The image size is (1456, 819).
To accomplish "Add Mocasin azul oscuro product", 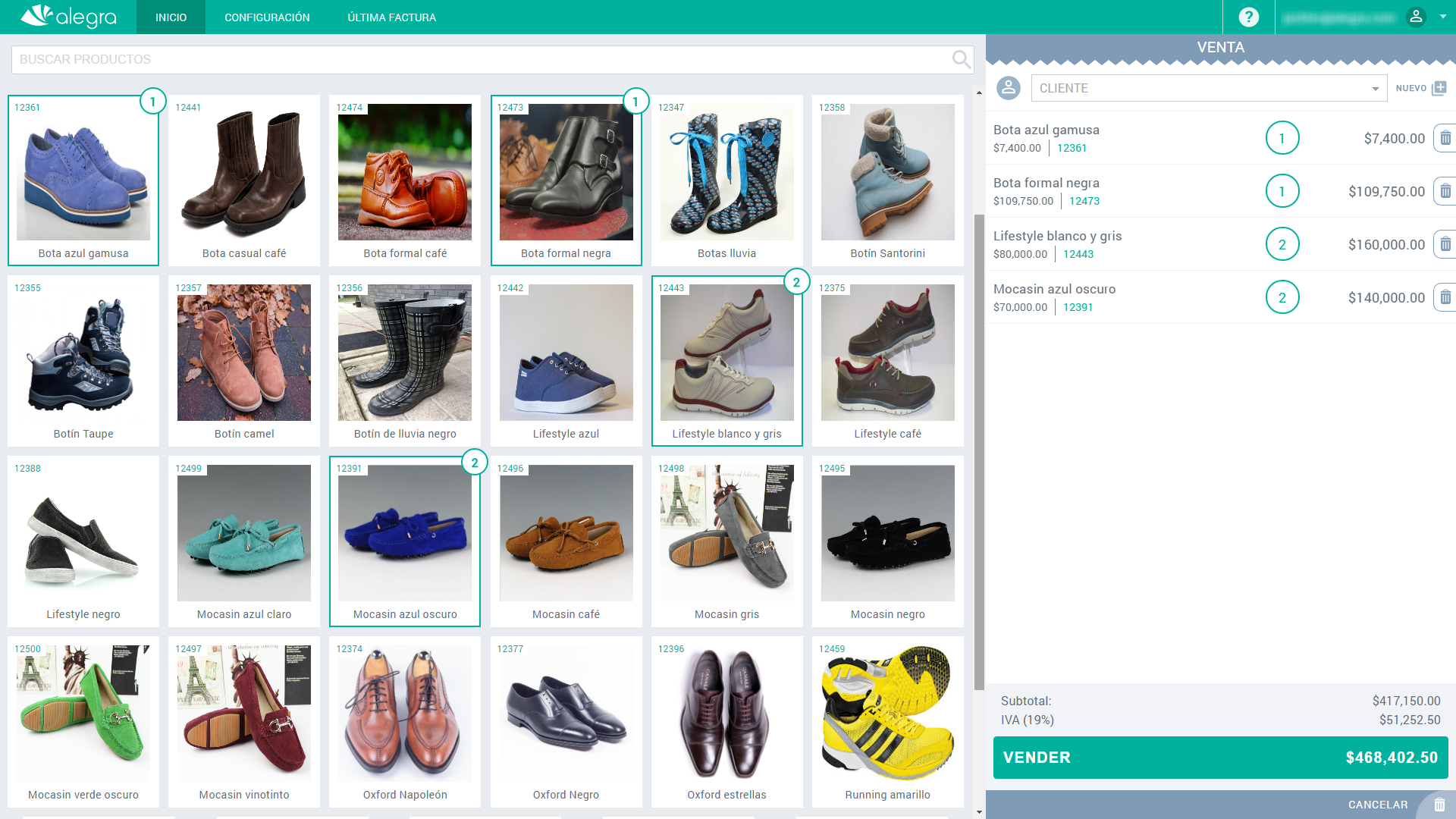I will [405, 541].
